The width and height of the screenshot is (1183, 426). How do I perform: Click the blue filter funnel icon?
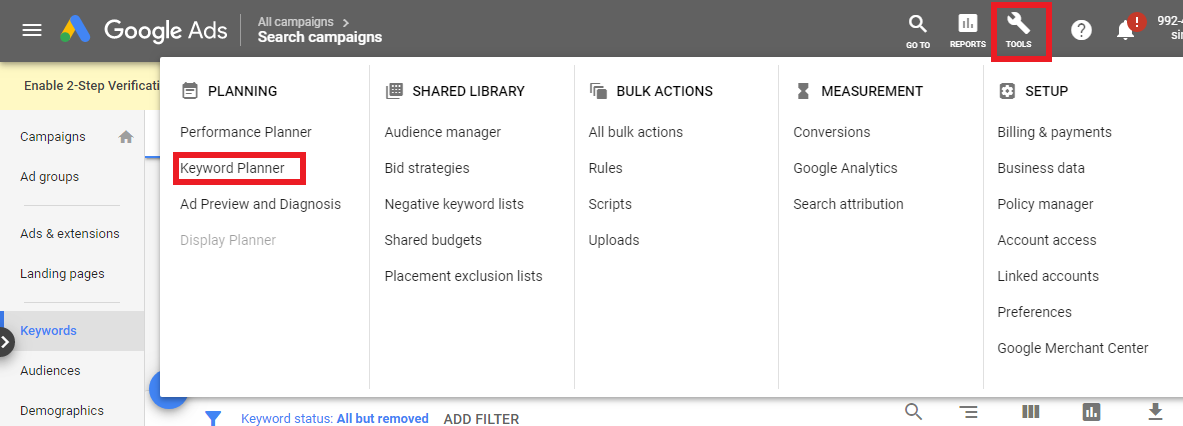214,418
